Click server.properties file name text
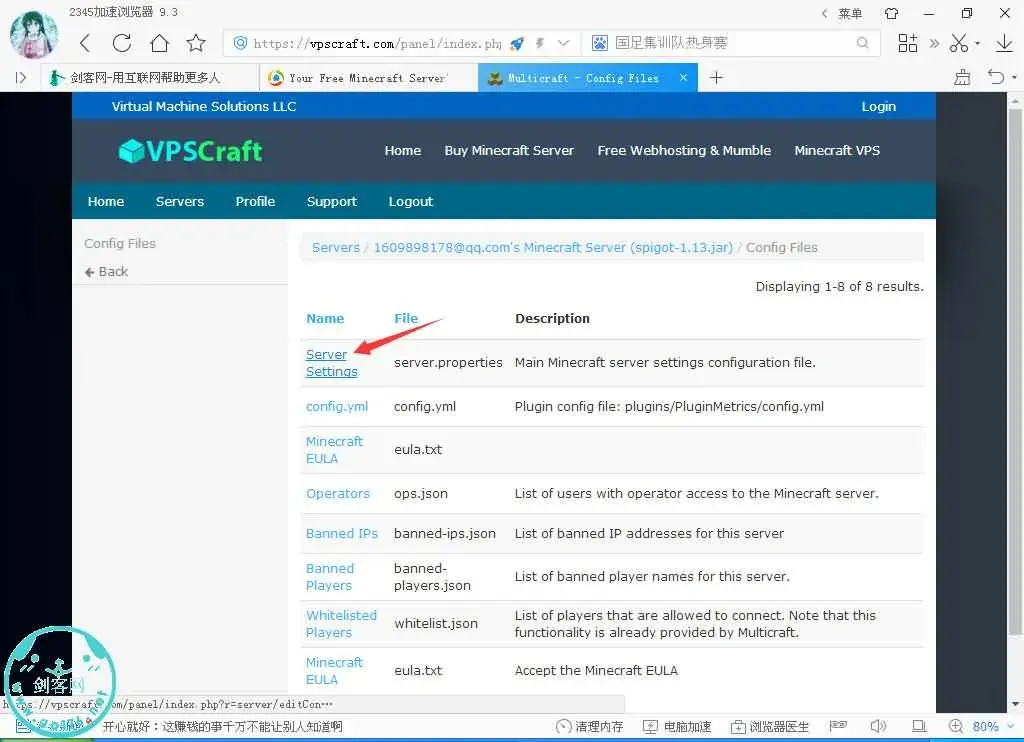The image size is (1024, 742). pyautogui.click(x=448, y=363)
